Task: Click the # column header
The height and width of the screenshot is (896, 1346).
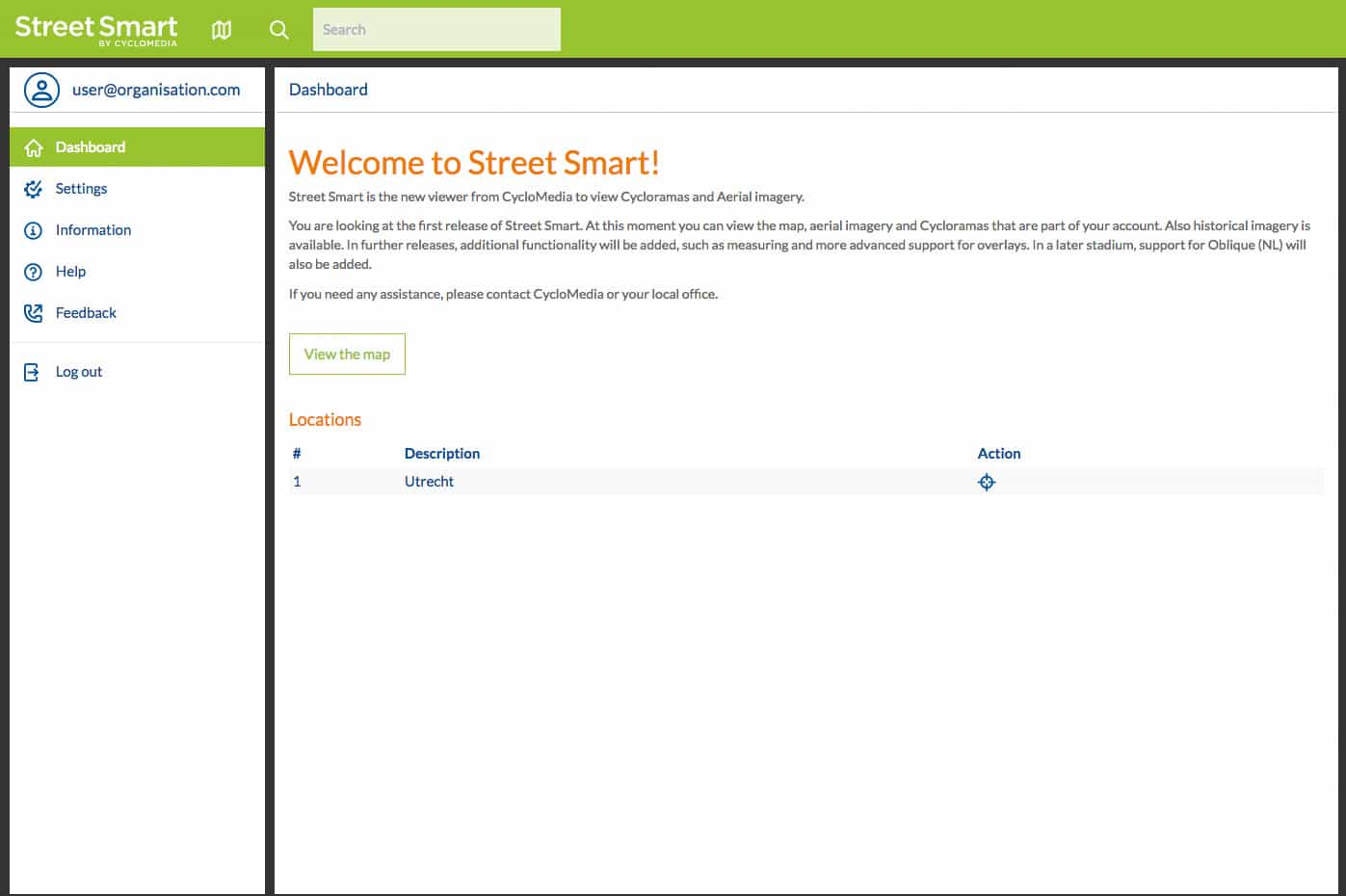Action: click(x=297, y=454)
